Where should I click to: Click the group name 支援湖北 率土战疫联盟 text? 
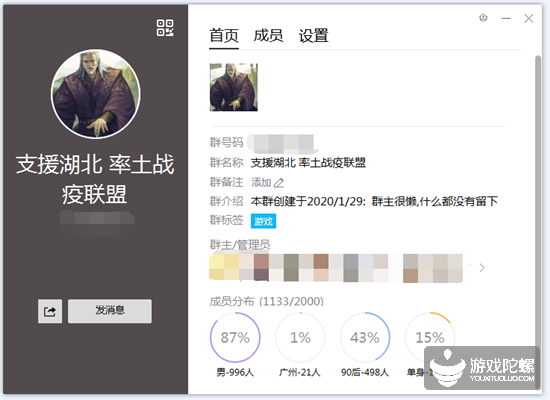308,163
